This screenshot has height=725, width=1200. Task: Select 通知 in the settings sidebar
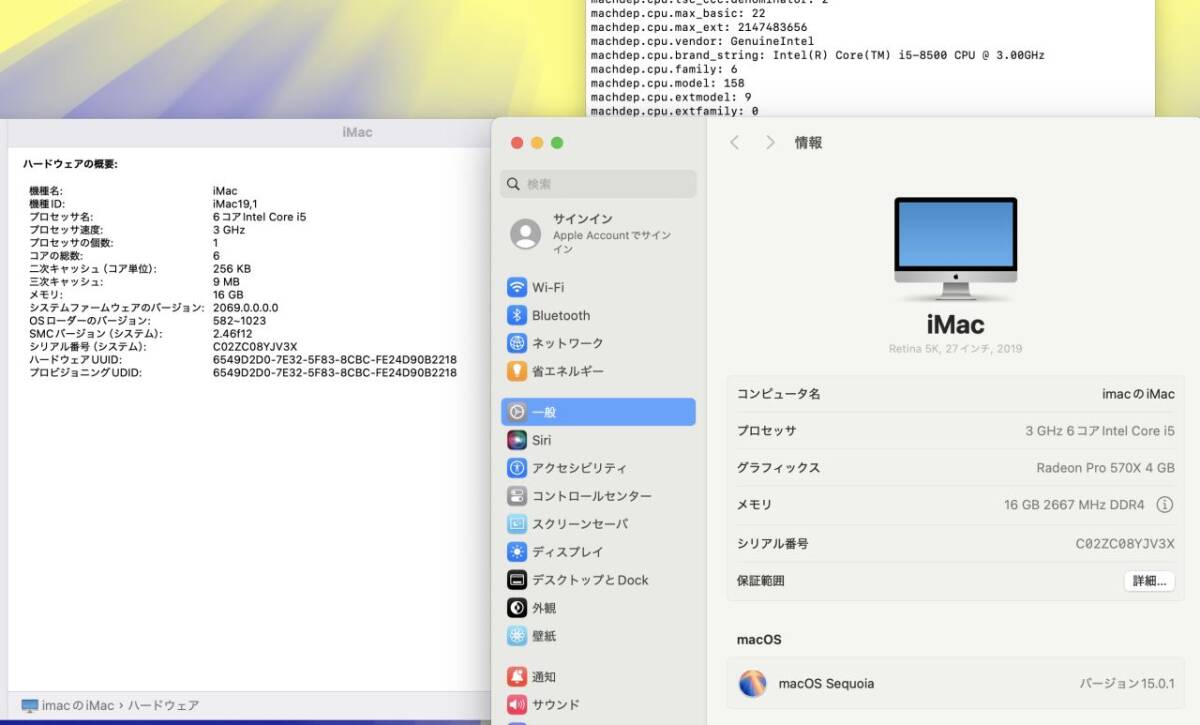coord(598,677)
